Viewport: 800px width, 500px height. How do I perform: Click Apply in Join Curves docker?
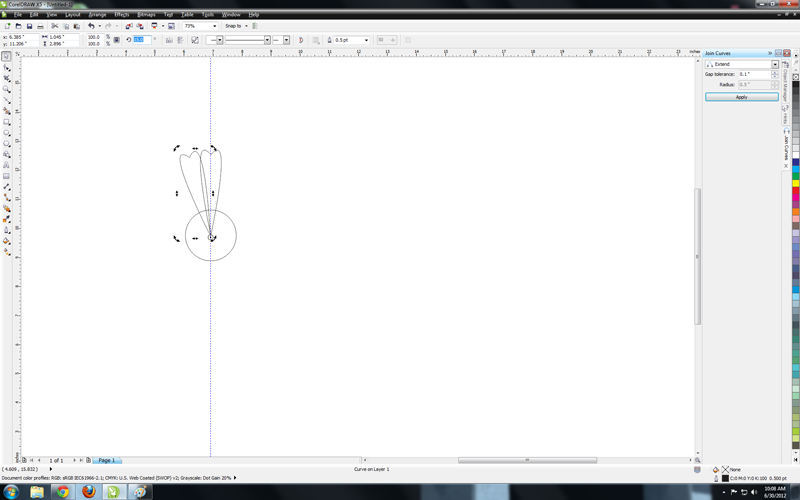(742, 97)
